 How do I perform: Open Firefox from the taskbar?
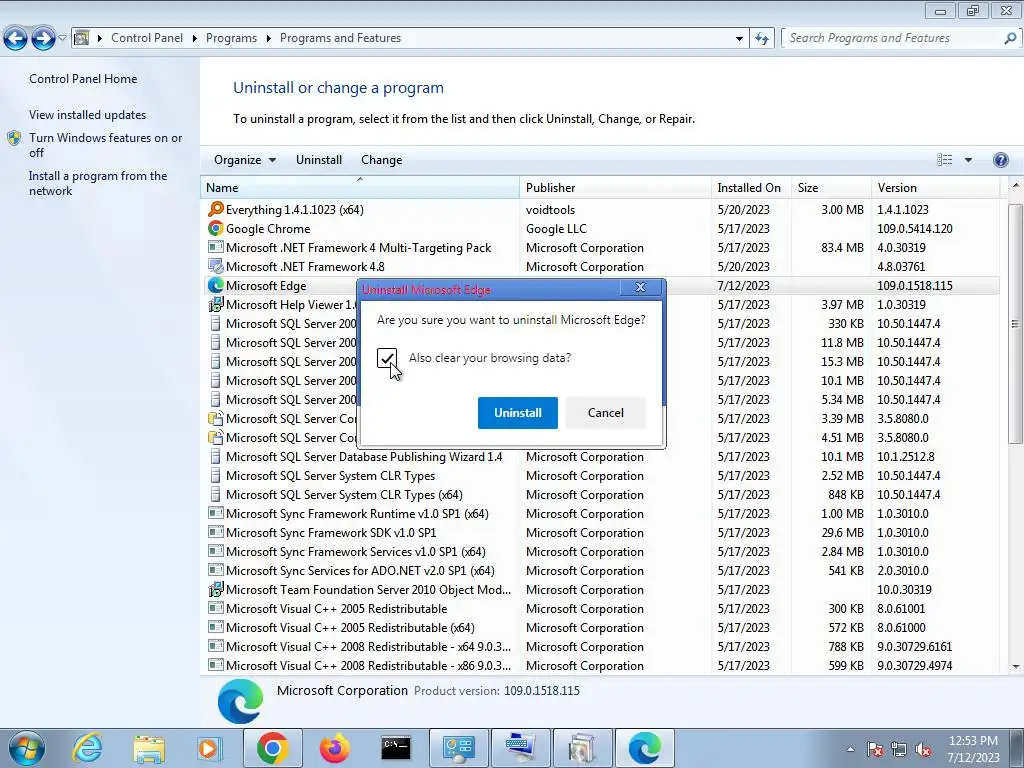point(334,748)
